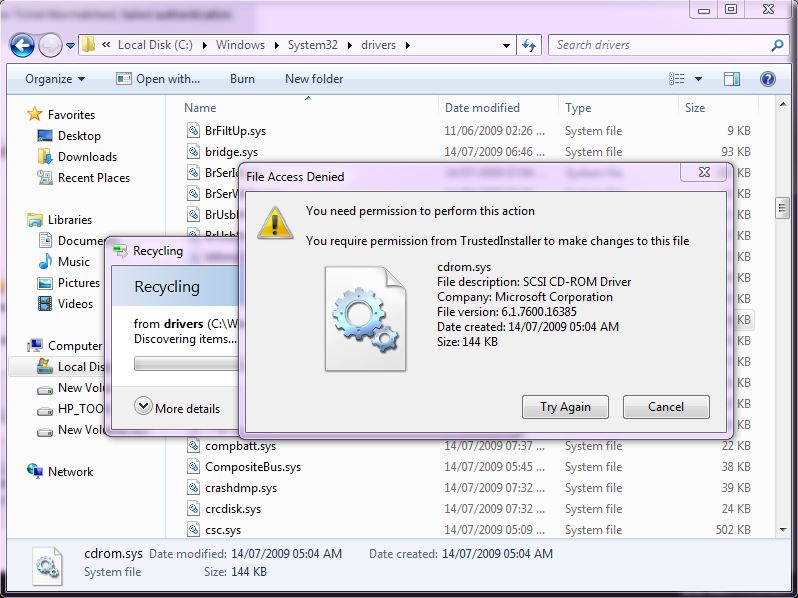Open the address bar history dropdown
Image resolution: width=798 pixels, height=598 pixels.
tap(506, 46)
